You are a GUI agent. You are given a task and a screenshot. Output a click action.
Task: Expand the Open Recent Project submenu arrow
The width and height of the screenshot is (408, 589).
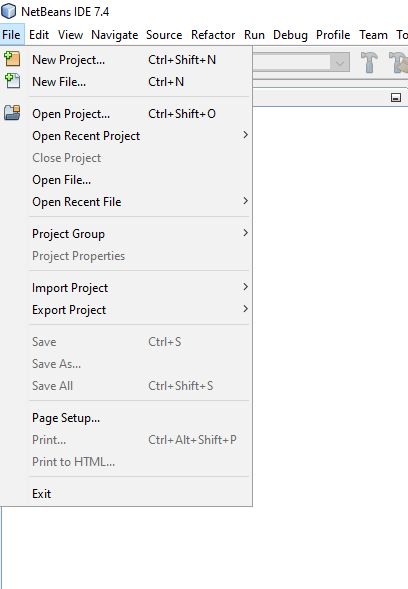click(x=245, y=135)
